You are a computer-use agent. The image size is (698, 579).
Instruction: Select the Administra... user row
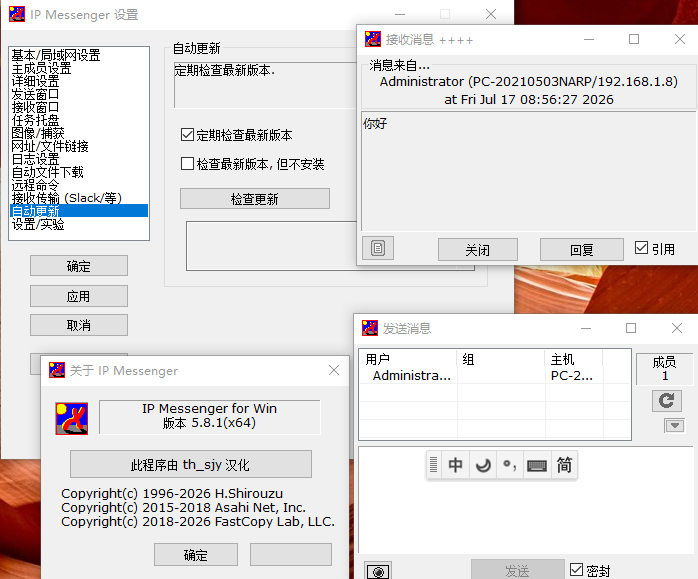coord(495,376)
